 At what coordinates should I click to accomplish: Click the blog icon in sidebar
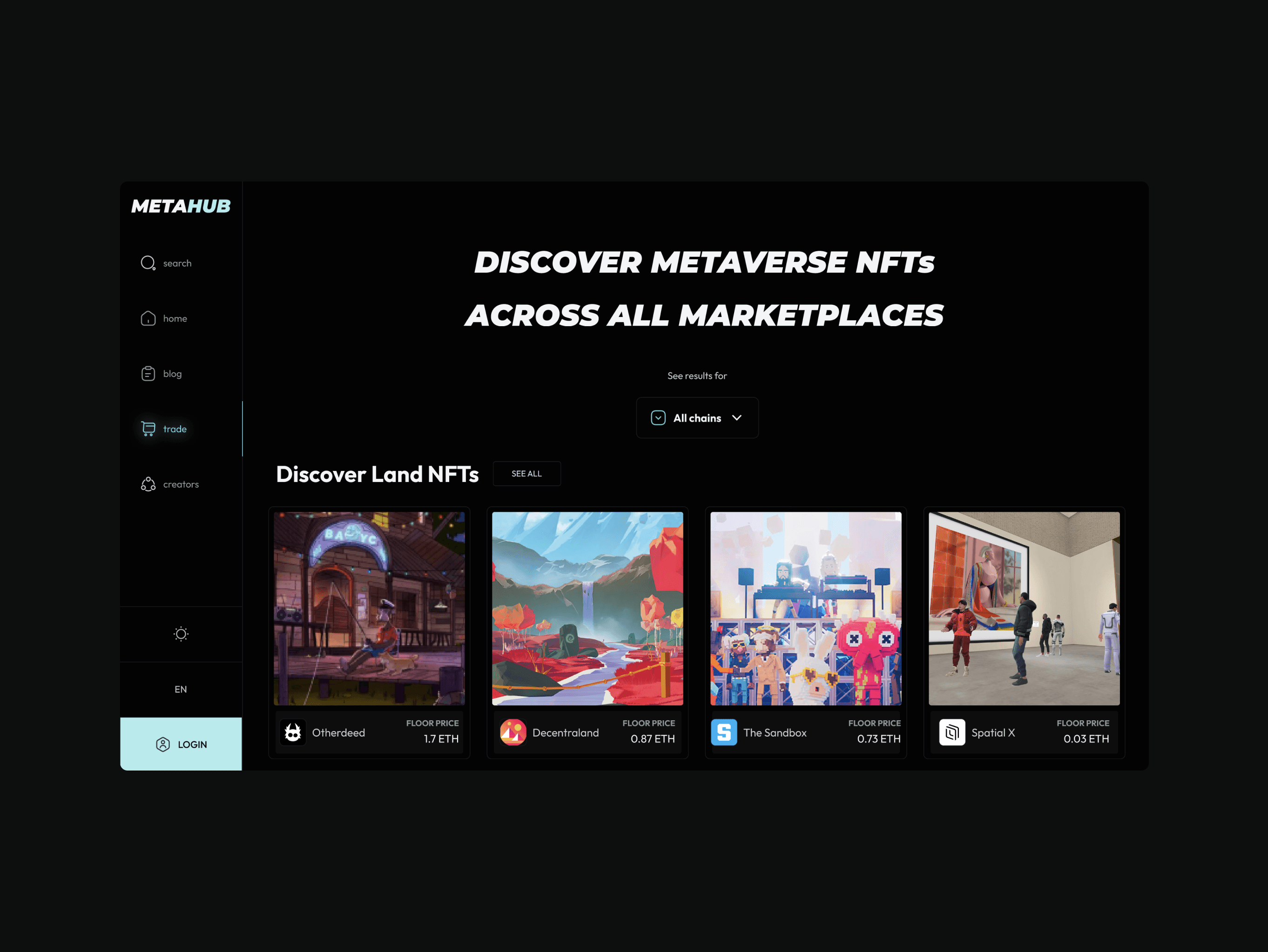coord(148,374)
